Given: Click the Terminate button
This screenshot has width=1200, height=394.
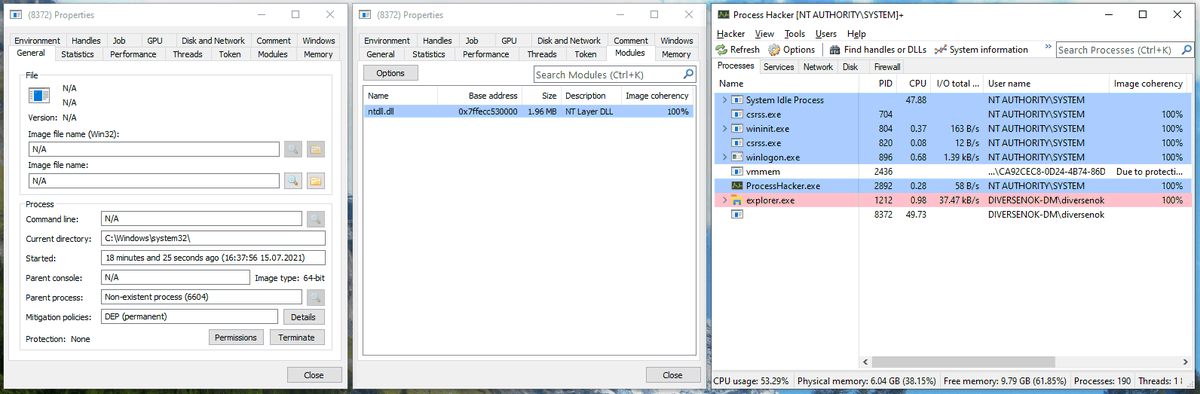Looking at the screenshot, I should coord(297,337).
